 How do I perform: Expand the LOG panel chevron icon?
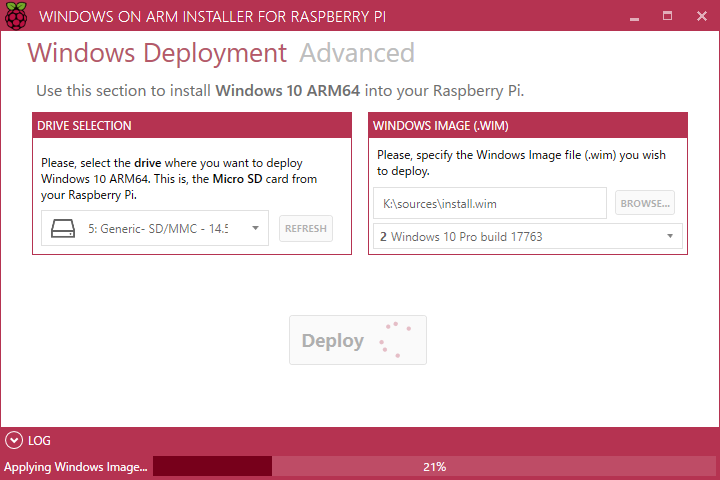coord(14,440)
